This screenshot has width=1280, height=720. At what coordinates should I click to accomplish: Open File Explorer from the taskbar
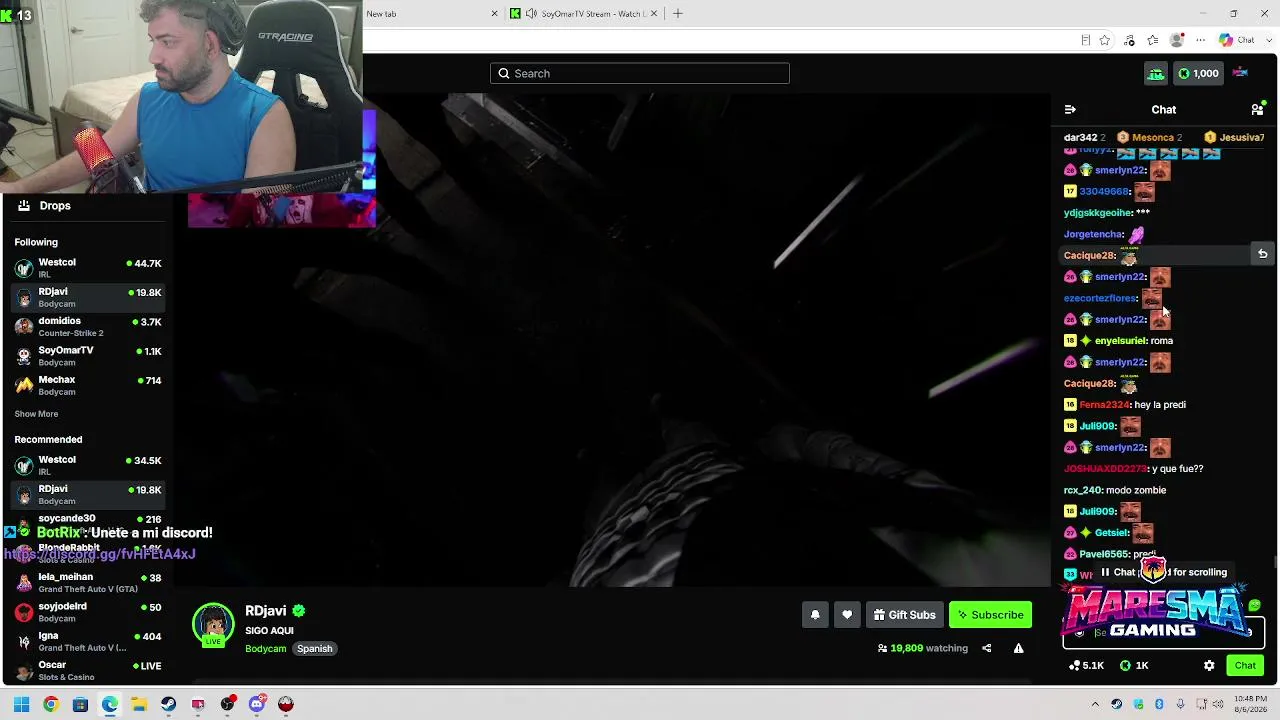139,704
